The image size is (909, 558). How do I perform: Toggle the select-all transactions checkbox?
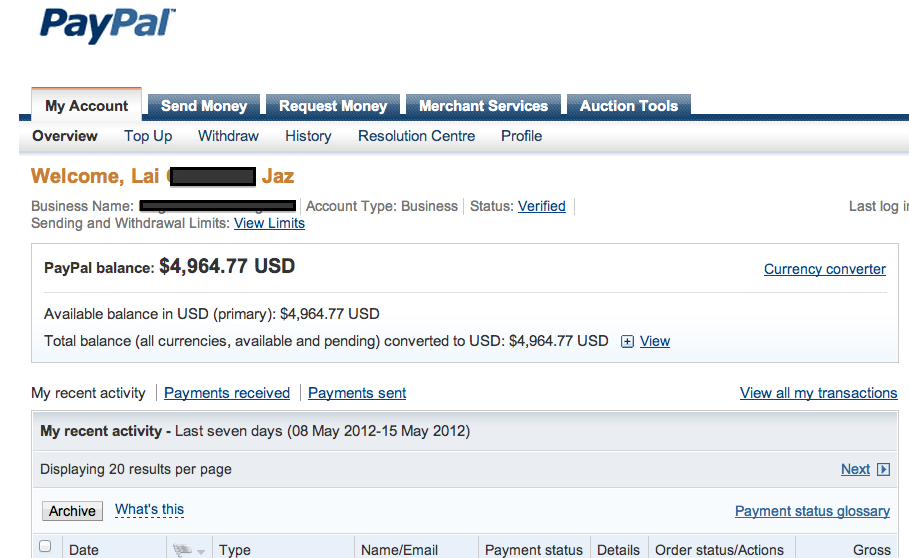click(x=45, y=546)
